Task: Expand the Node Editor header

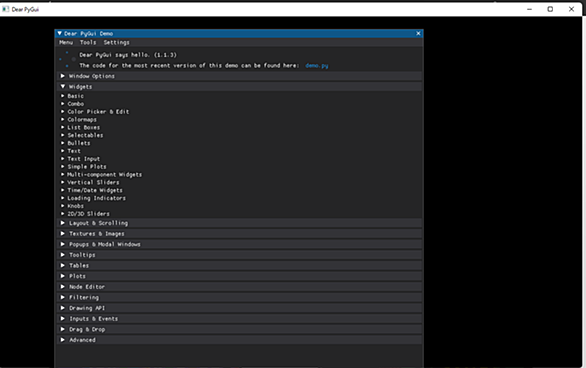Action: click(x=239, y=287)
